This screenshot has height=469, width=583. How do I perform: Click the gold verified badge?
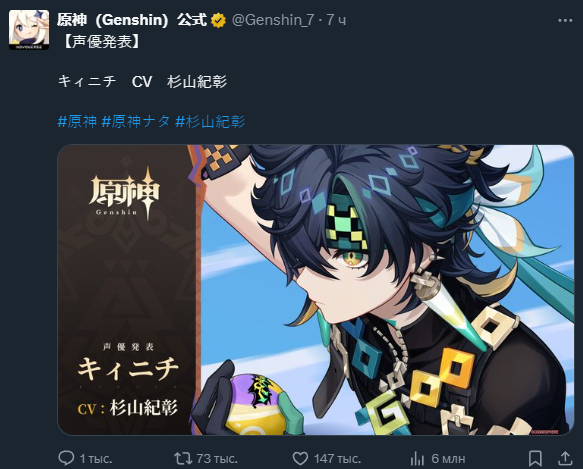click(219, 20)
